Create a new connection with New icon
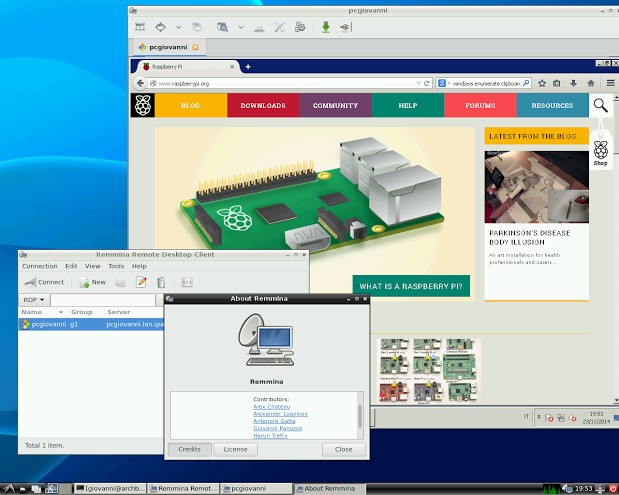 point(92,282)
